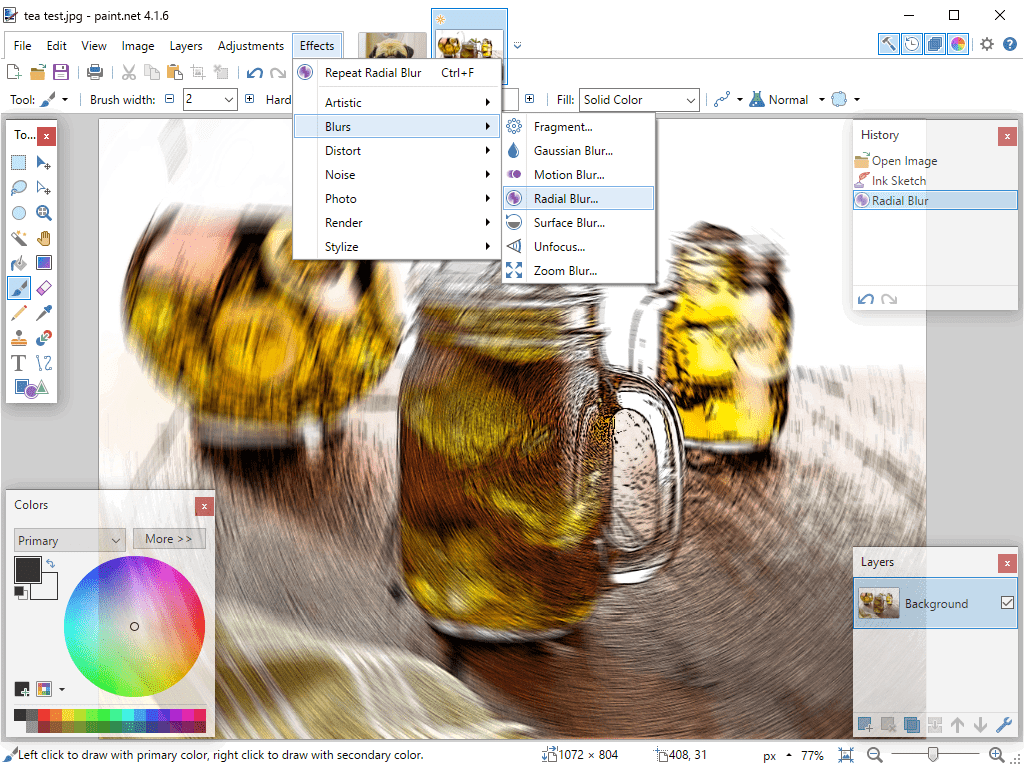The width and height of the screenshot is (1024, 768).
Task: Click the More >> button in Colors
Action: point(169,539)
